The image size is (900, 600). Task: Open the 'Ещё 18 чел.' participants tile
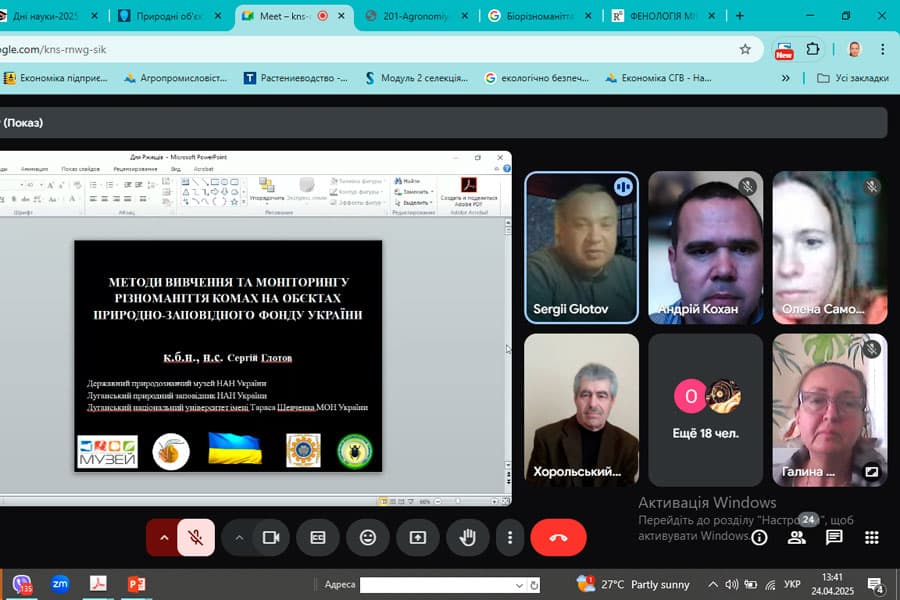click(x=705, y=410)
